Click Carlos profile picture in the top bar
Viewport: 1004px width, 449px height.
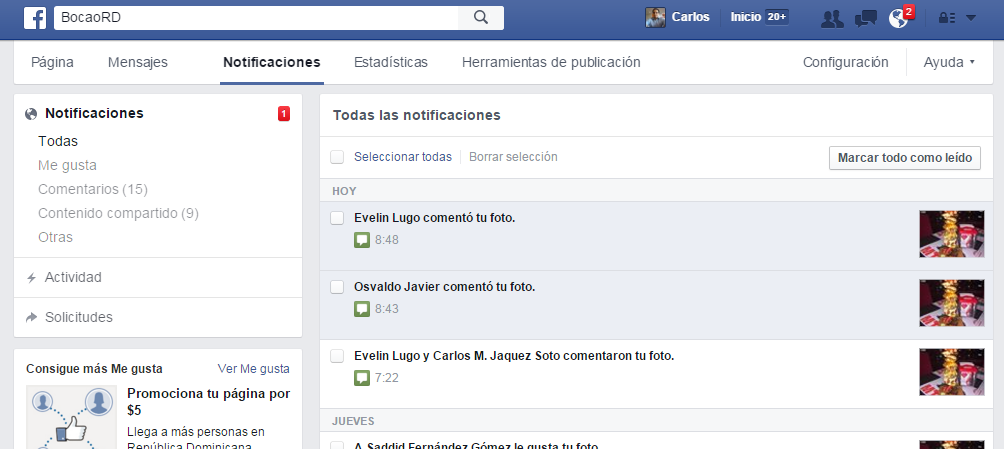pos(655,17)
